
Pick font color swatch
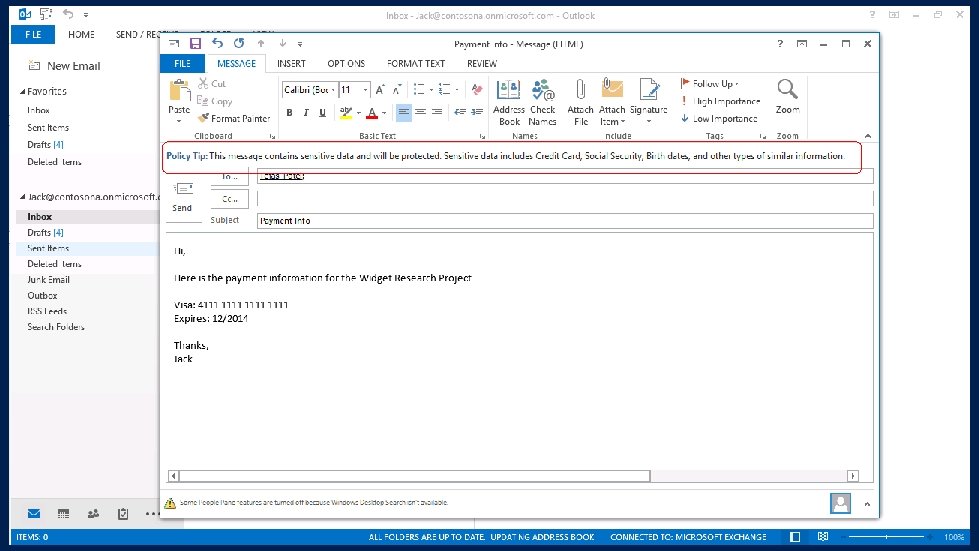point(372,113)
